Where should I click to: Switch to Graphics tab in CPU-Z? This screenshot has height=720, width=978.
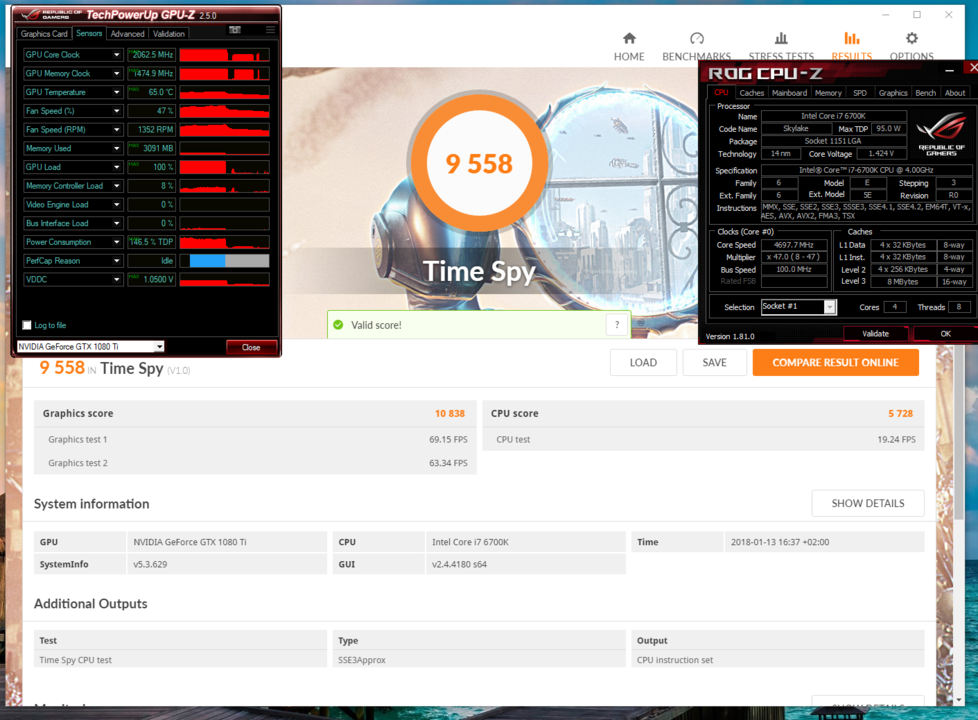(893, 92)
